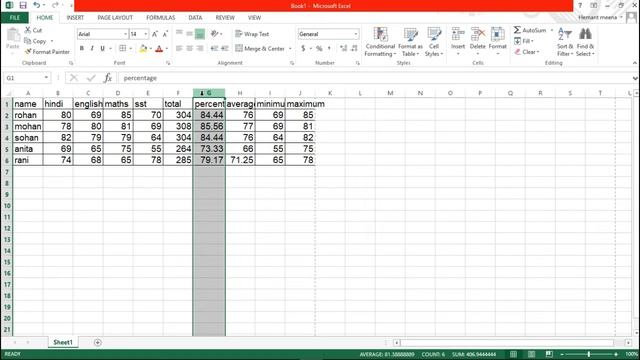This screenshot has width=640, height=360.
Task: Switch to the INSERT tab
Action: click(75, 18)
